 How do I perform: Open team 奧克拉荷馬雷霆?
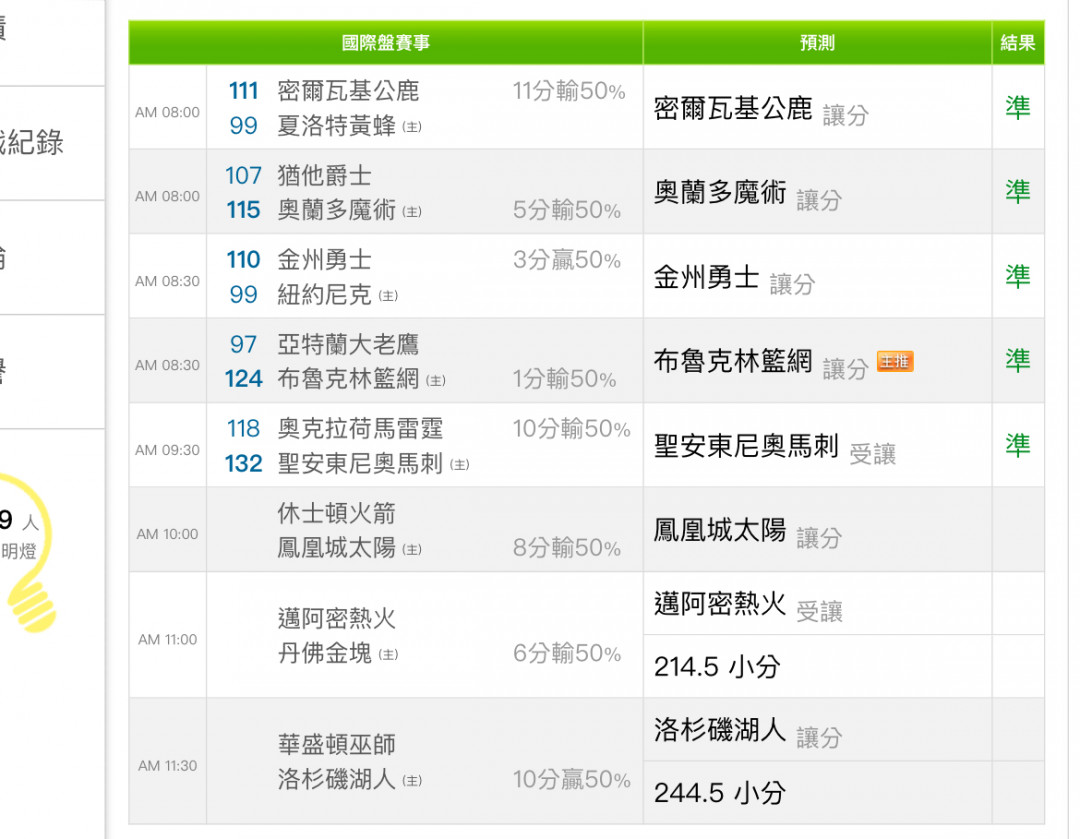click(360, 428)
